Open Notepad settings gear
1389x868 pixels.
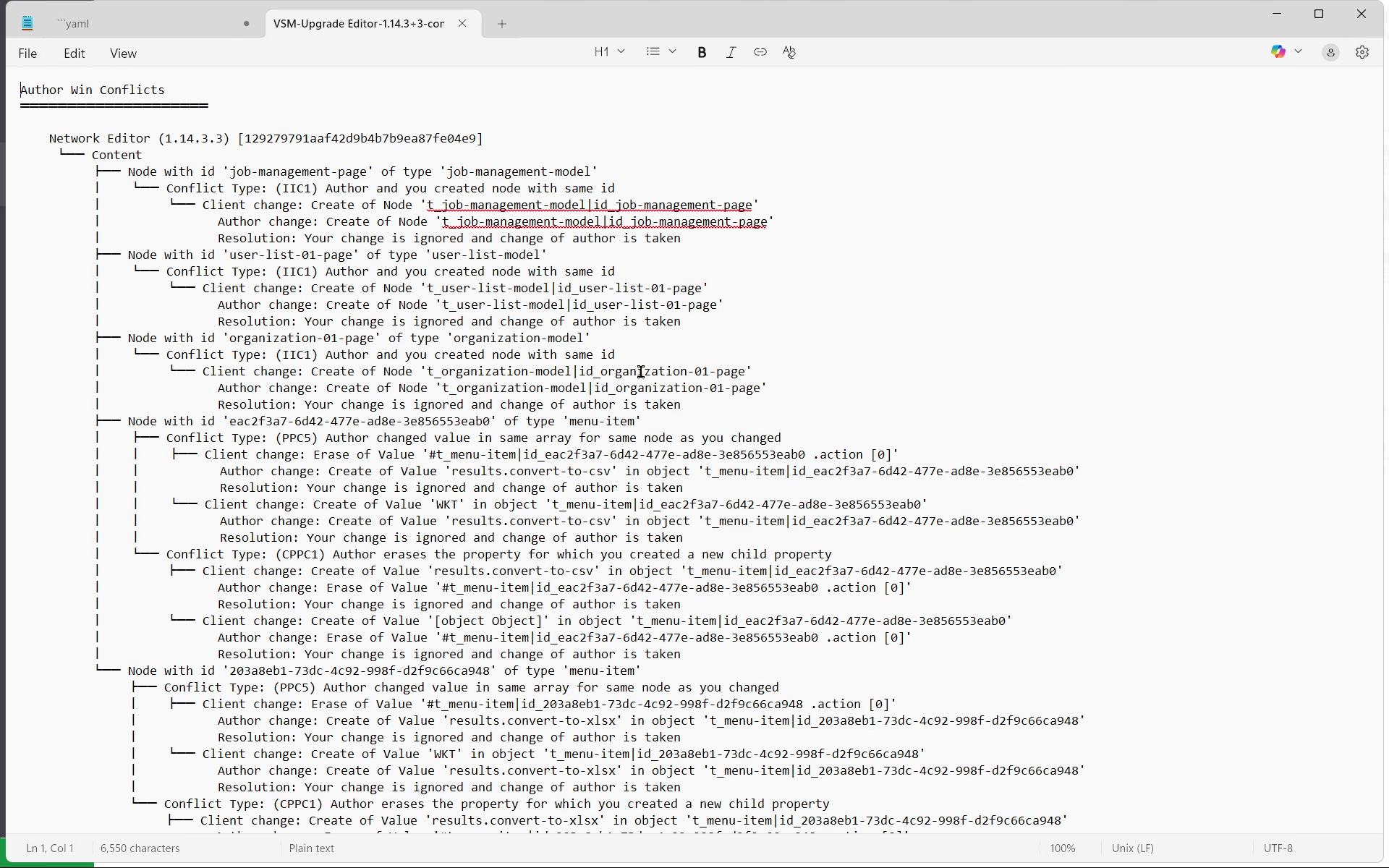(x=1362, y=52)
